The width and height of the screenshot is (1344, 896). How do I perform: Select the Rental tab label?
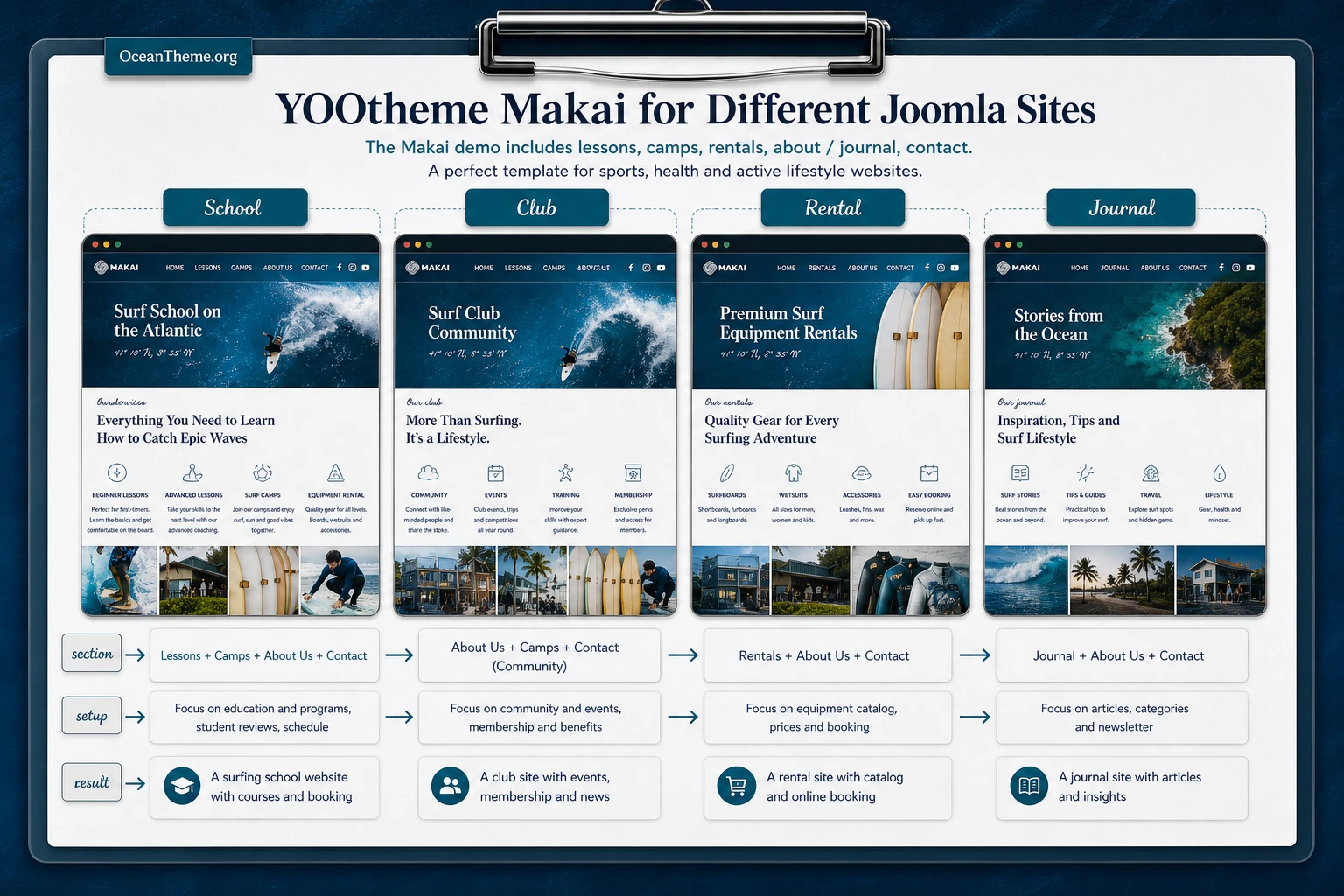click(833, 207)
